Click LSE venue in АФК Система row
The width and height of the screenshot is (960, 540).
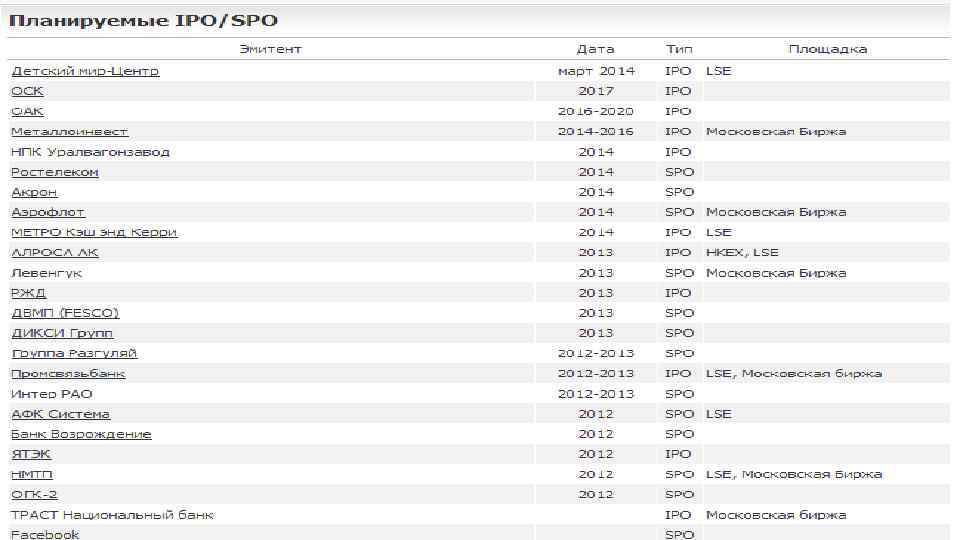click(x=719, y=414)
